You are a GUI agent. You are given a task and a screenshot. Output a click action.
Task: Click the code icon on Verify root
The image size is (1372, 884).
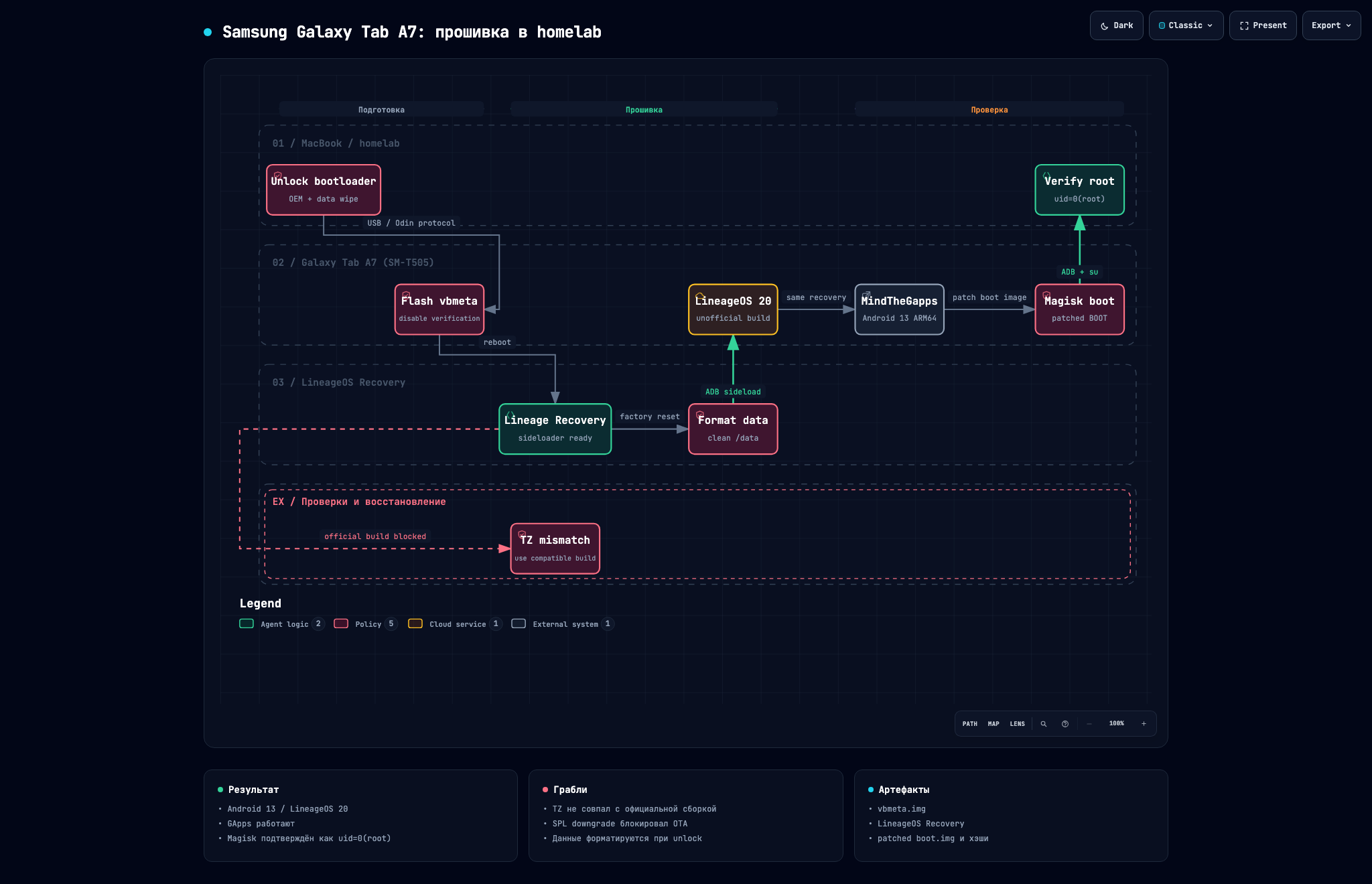pyautogui.click(x=1046, y=175)
